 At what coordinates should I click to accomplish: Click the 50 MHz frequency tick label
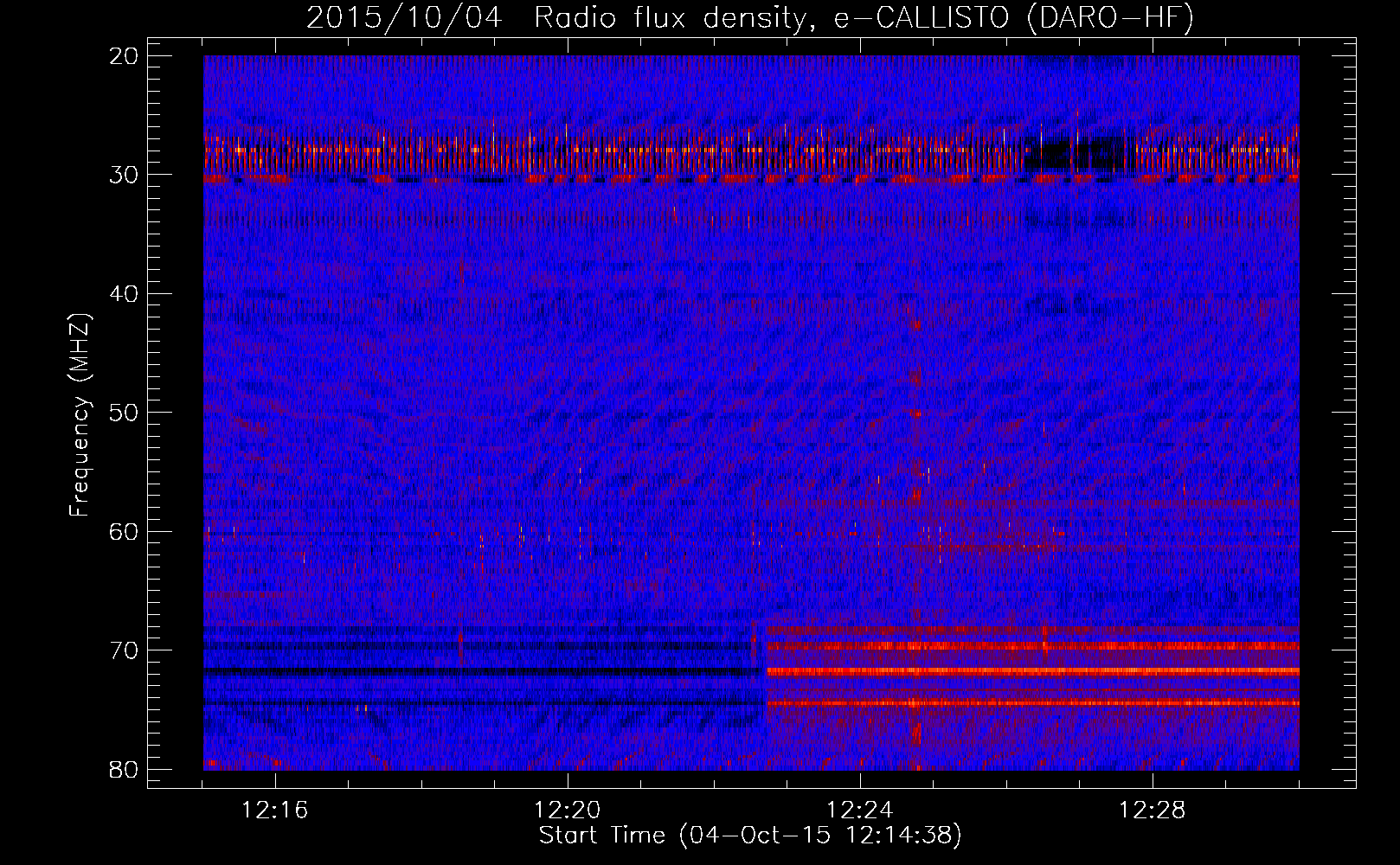coord(124,413)
